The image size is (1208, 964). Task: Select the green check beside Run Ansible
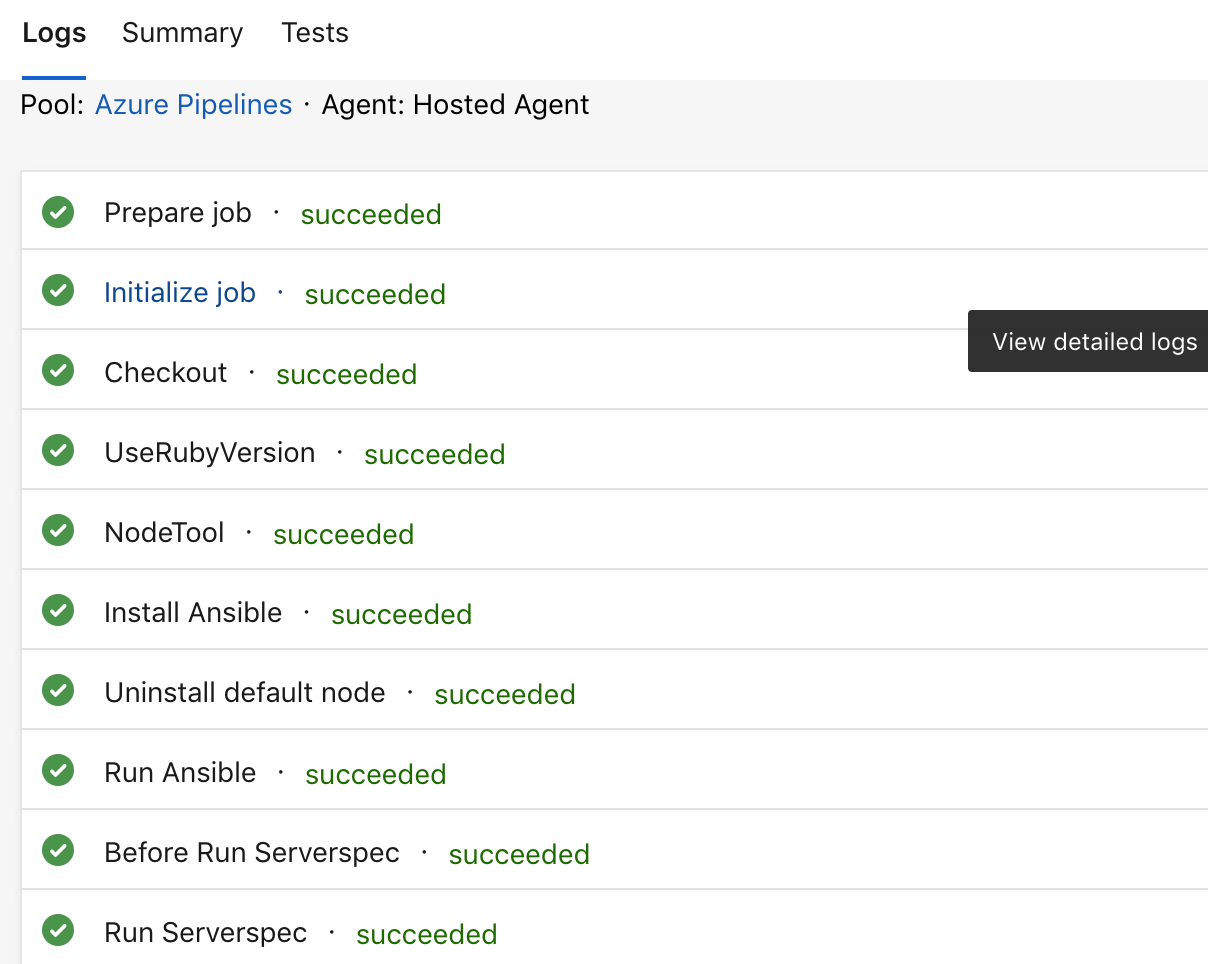57,770
